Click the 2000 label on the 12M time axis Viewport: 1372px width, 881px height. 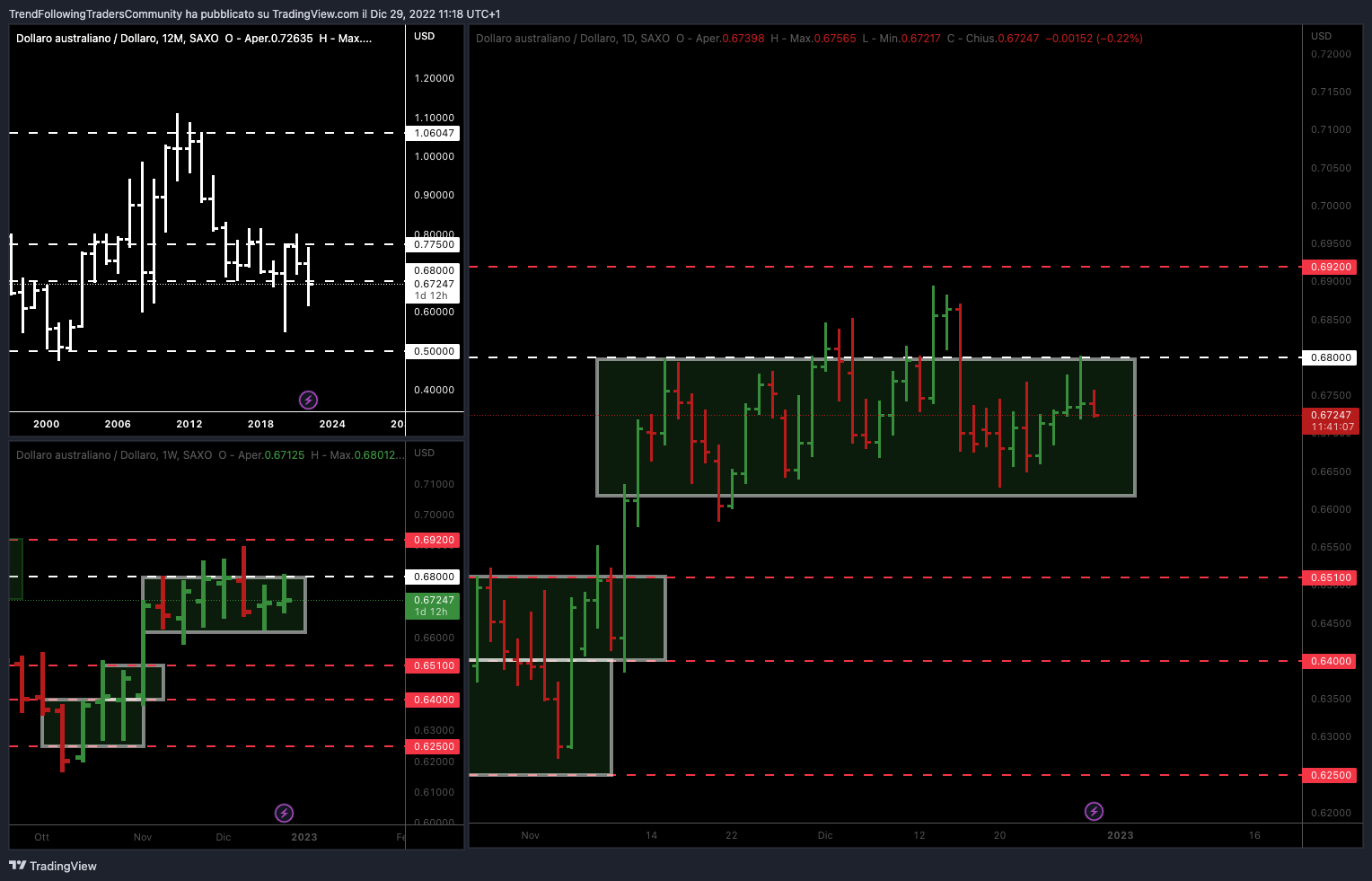tap(47, 424)
